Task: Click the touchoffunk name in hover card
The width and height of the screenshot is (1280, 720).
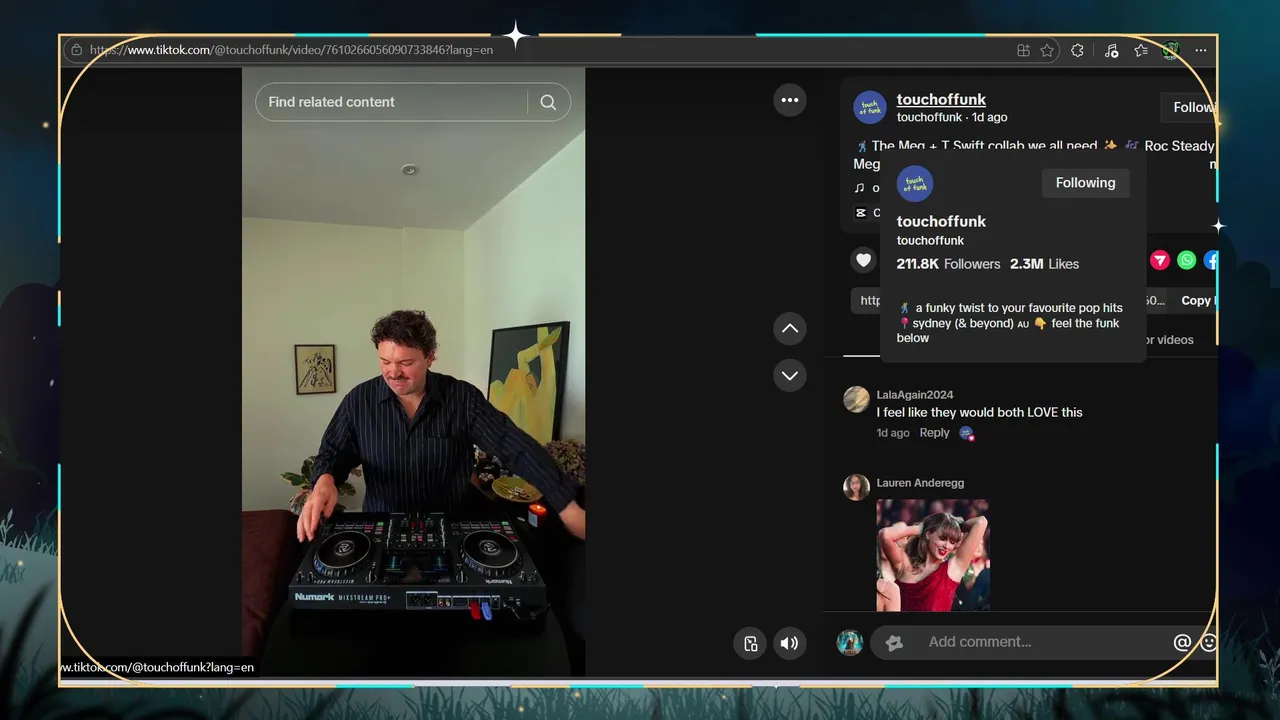Action: 941,221
